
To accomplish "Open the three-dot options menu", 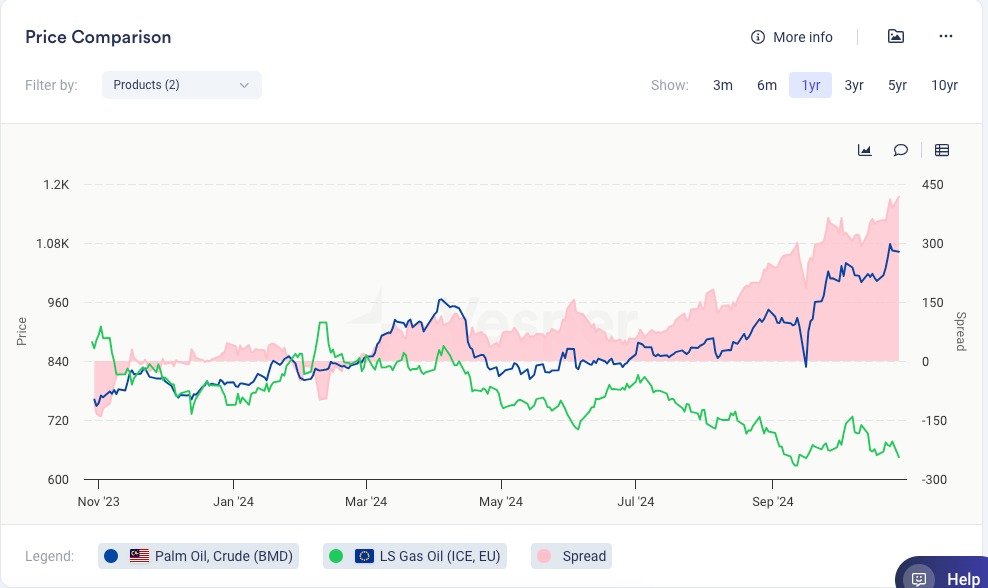I will click(946, 37).
